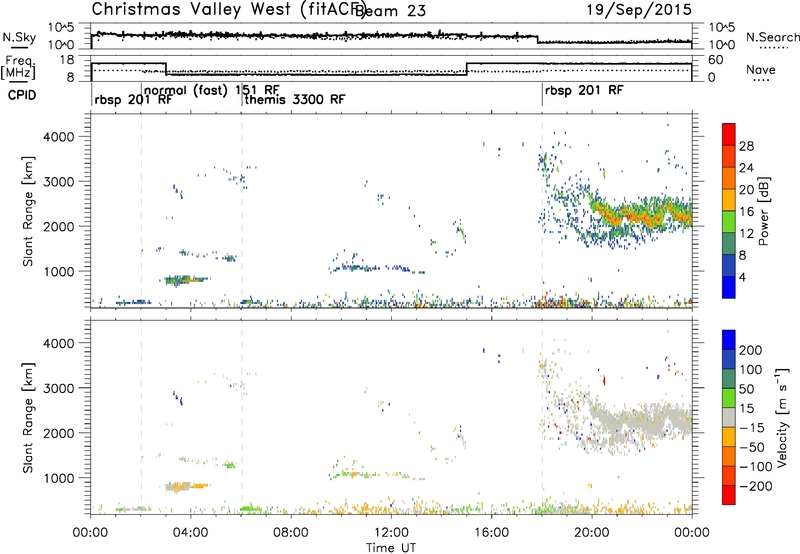This screenshot has width=800, height=554.
Task: Click the left-side 'rbsp 201 RF' label
Action: tap(133, 99)
